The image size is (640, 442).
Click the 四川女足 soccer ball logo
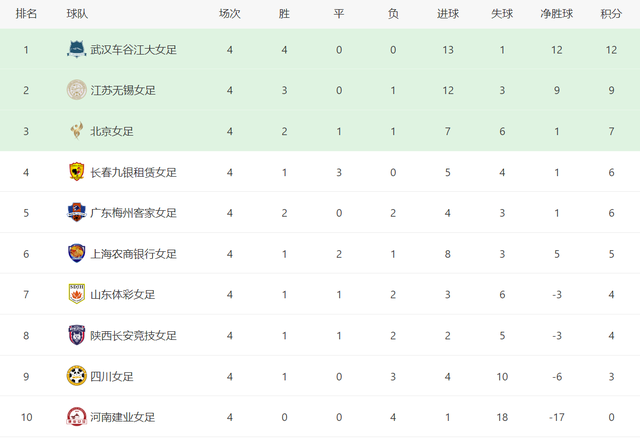click(x=76, y=376)
